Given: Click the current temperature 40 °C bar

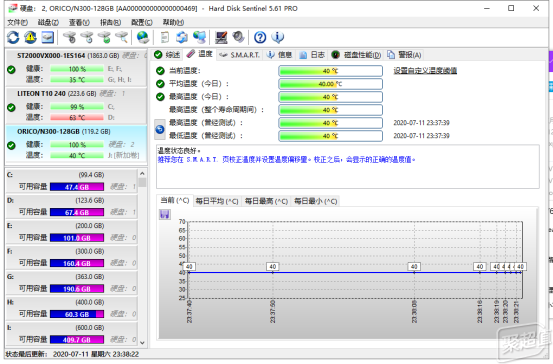Looking at the screenshot, I should pos(330,71).
